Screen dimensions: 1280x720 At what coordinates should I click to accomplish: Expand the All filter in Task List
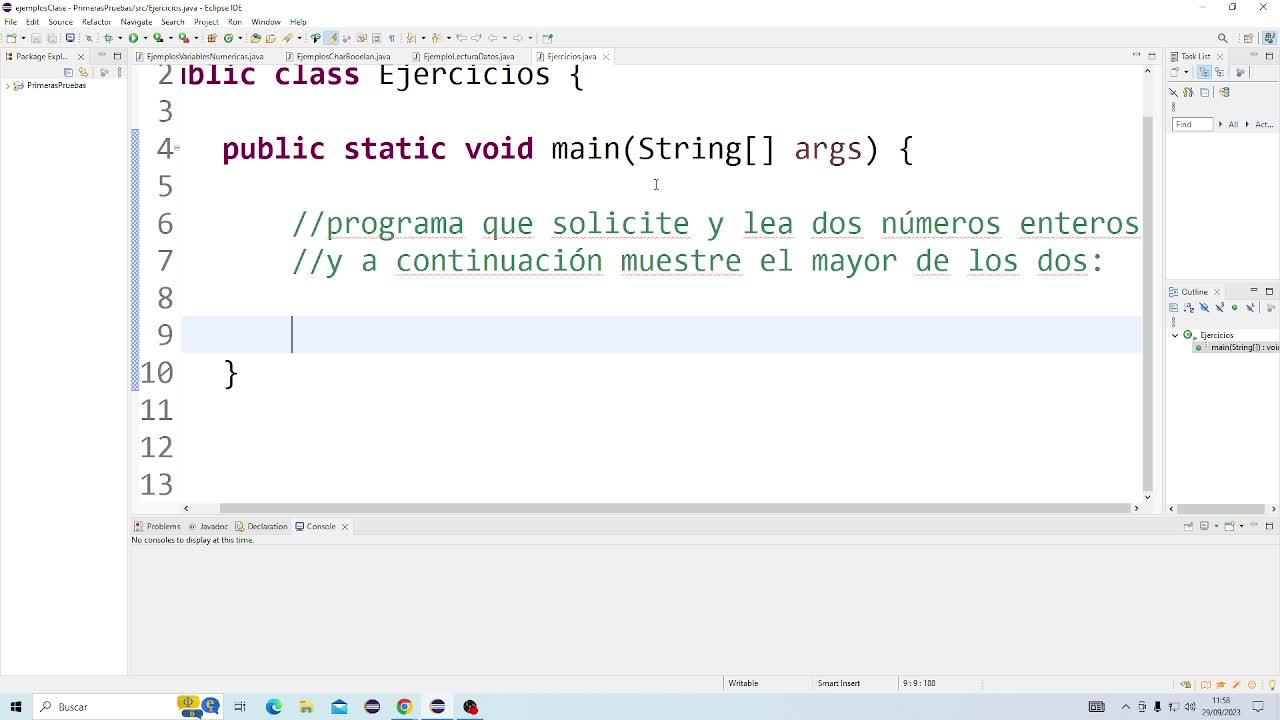pyautogui.click(x=1220, y=124)
